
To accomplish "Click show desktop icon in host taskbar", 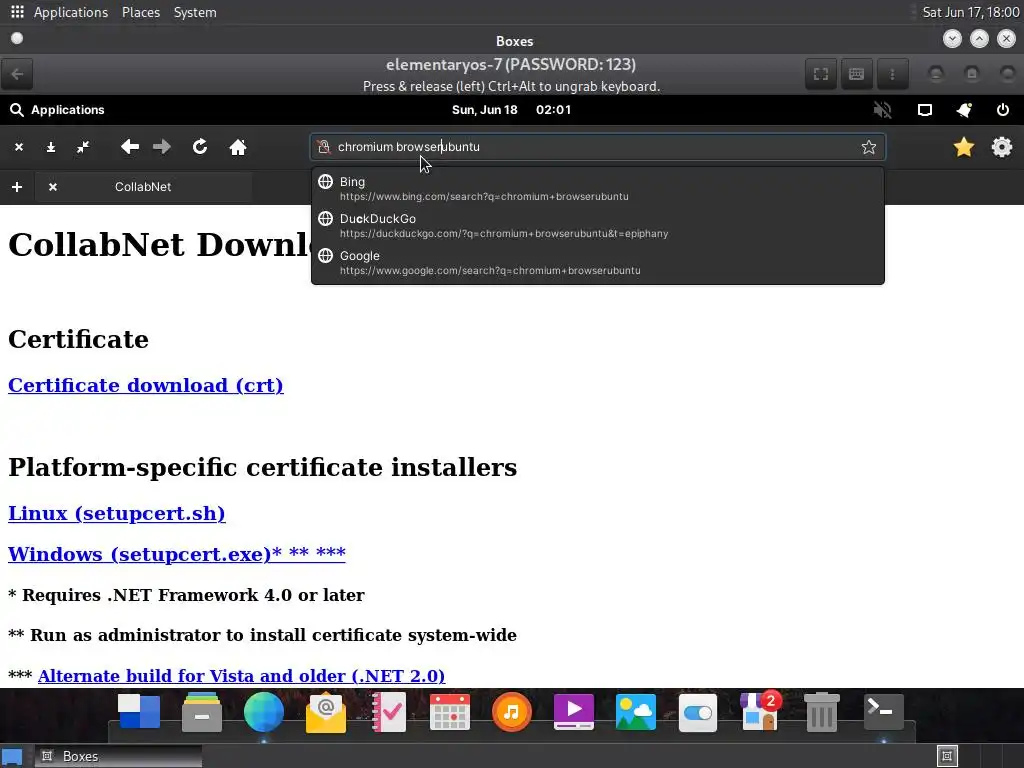I will pyautogui.click(x=12, y=756).
